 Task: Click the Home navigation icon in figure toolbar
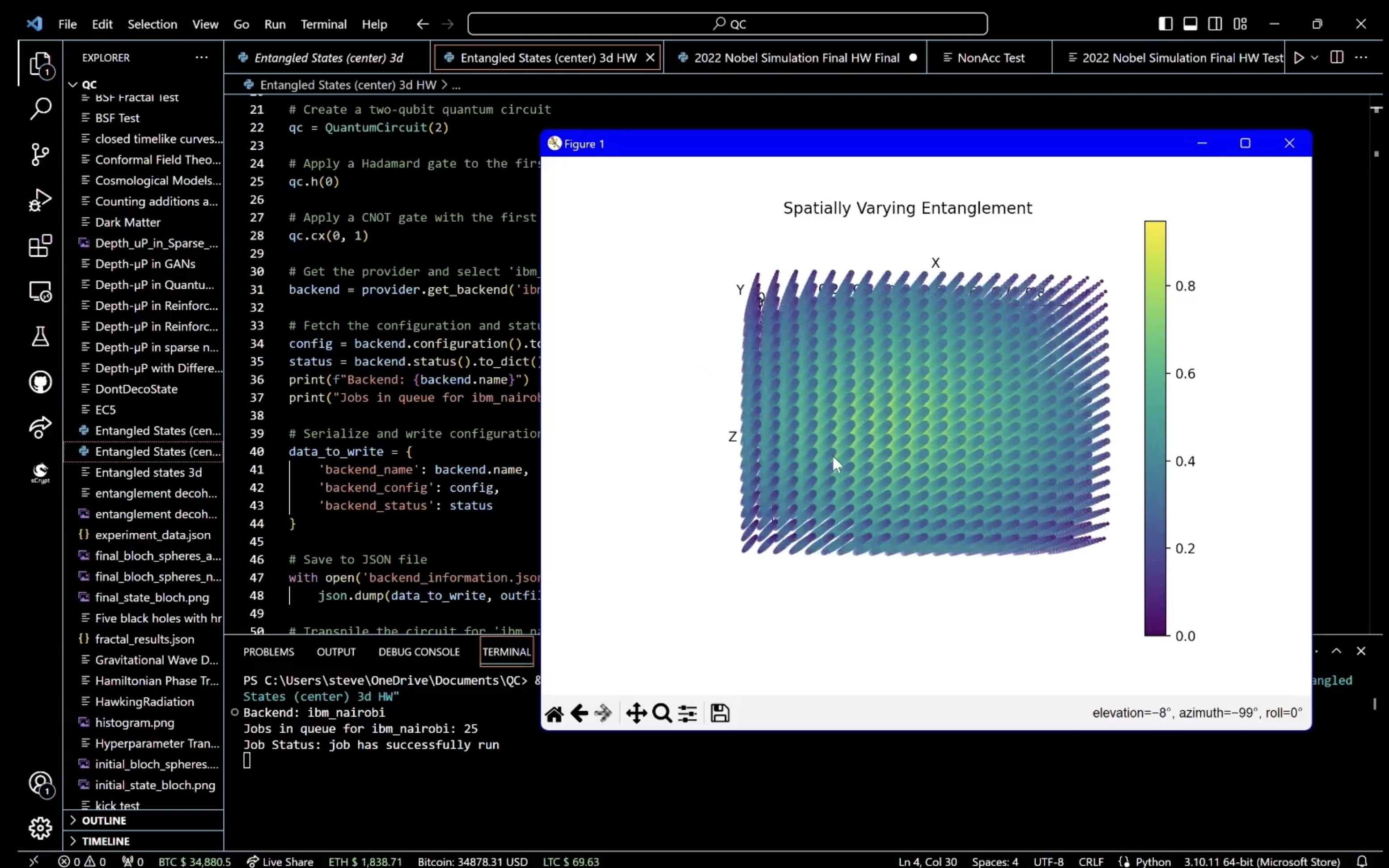click(555, 712)
